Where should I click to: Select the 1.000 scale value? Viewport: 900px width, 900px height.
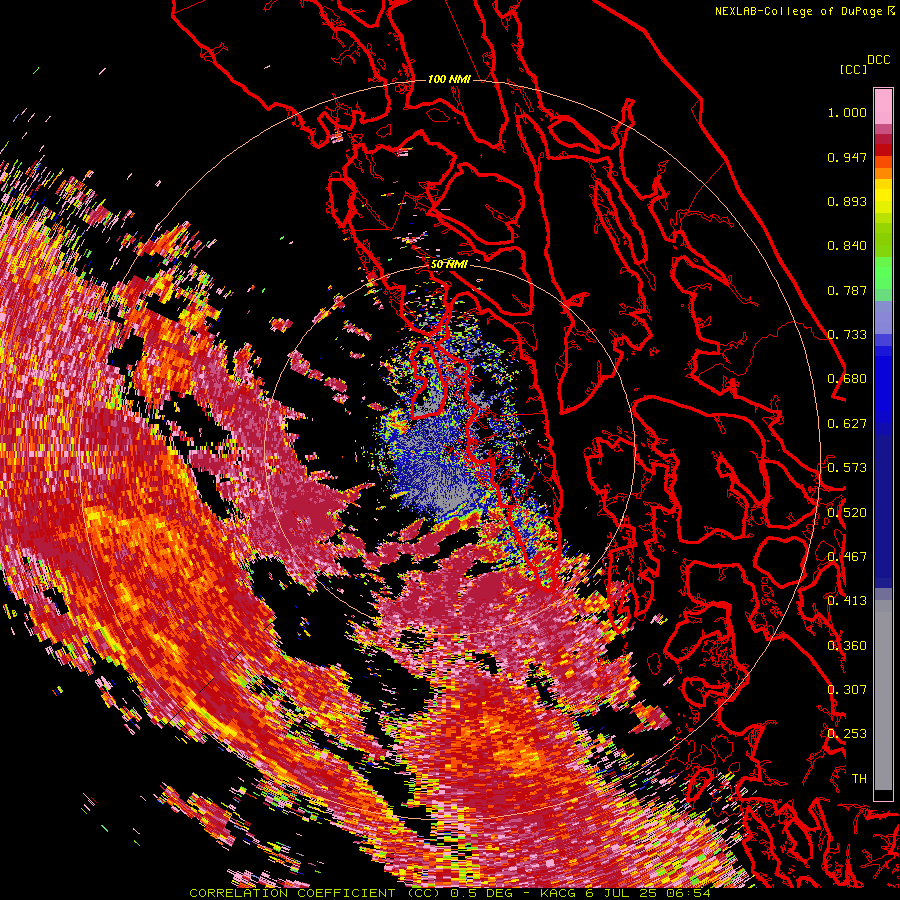[x=847, y=112]
